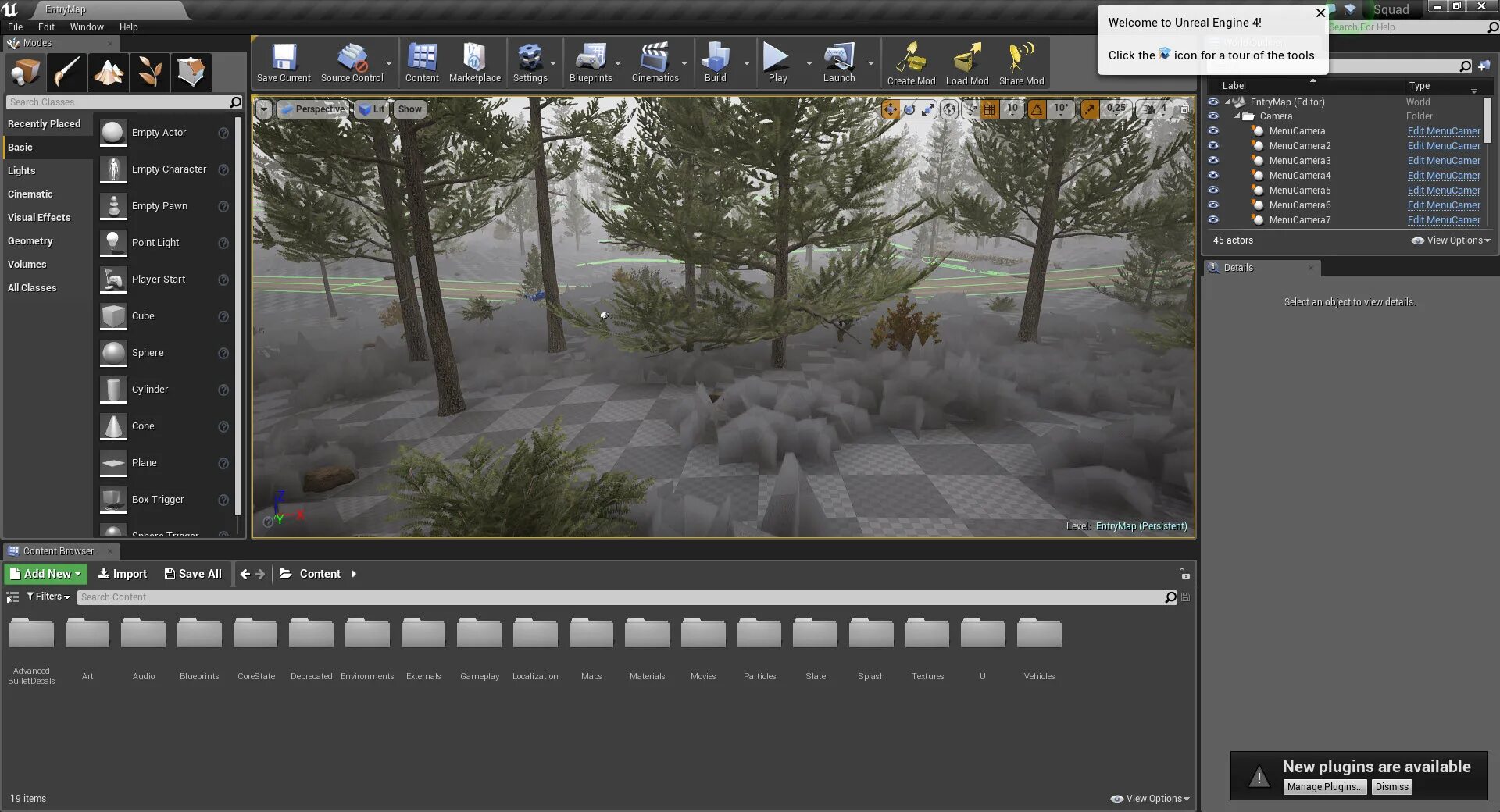The width and height of the screenshot is (1500, 812).
Task: Hide the MenuCamera6 actor with its eye icon
Action: [x=1213, y=205]
